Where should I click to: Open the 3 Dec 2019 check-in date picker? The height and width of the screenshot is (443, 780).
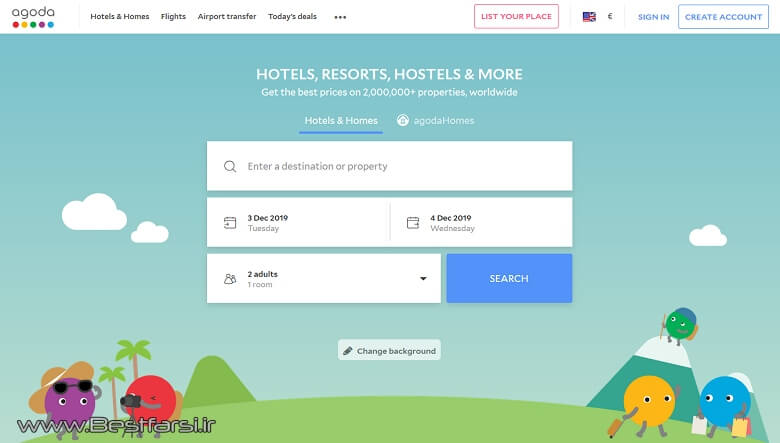click(x=298, y=222)
